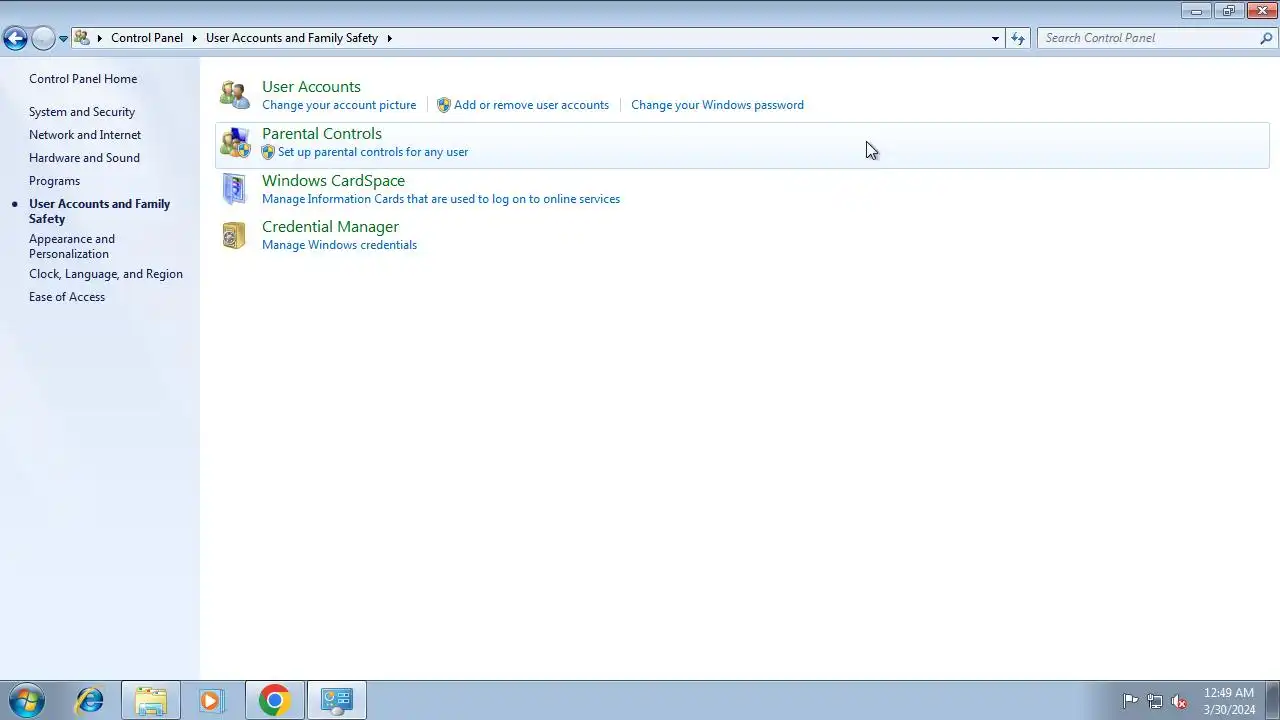Open the Credential Manager safe icon

tap(234, 235)
